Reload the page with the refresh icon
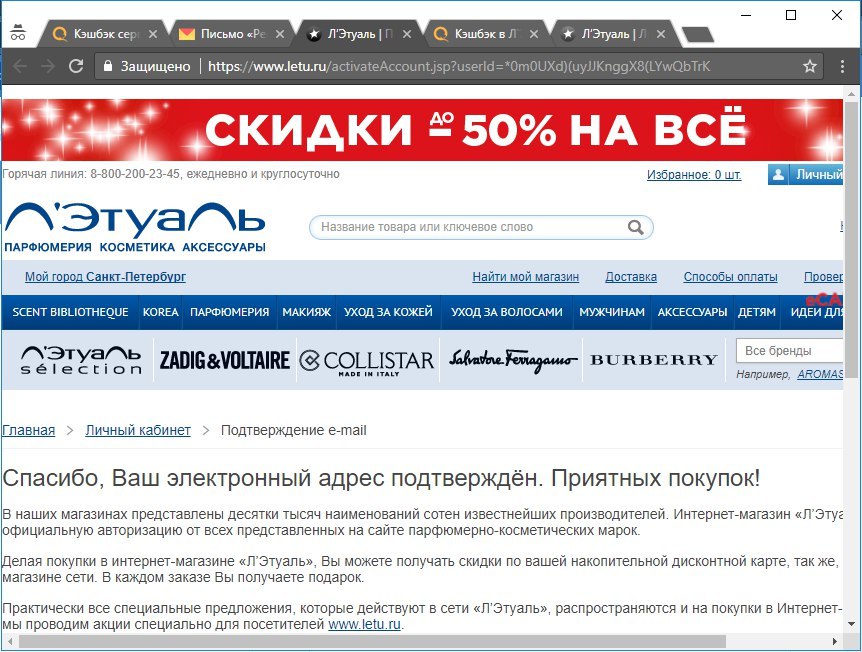The width and height of the screenshot is (862, 652). (x=76, y=67)
